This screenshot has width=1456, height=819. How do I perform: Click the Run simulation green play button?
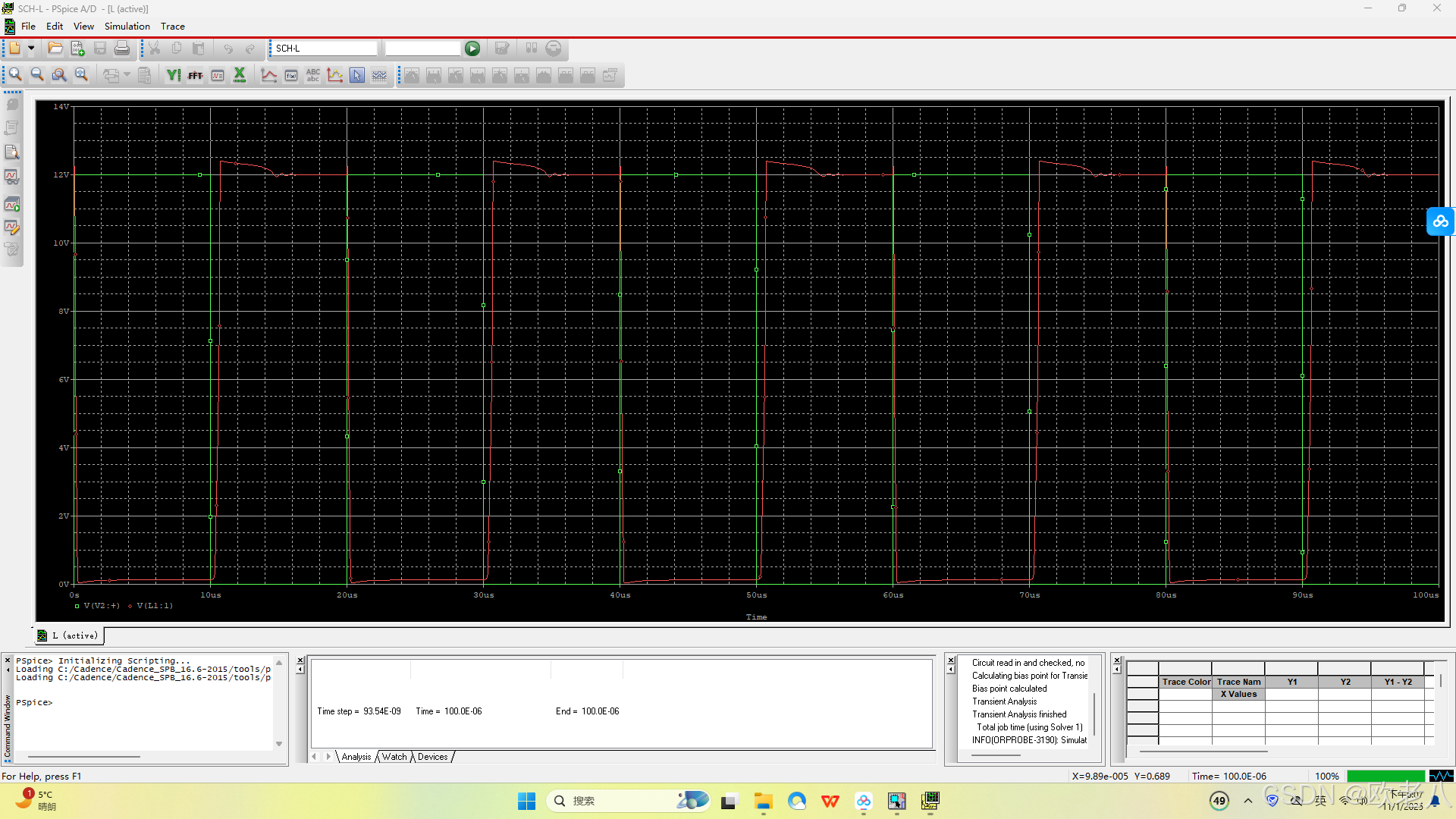coord(472,49)
